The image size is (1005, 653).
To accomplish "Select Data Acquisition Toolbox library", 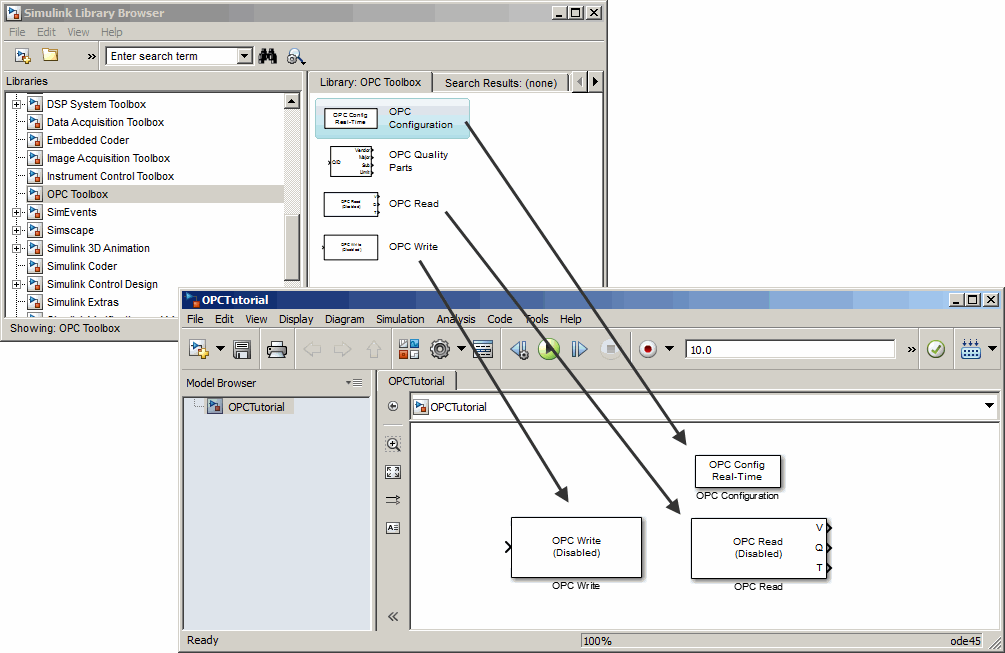I will point(105,122).
